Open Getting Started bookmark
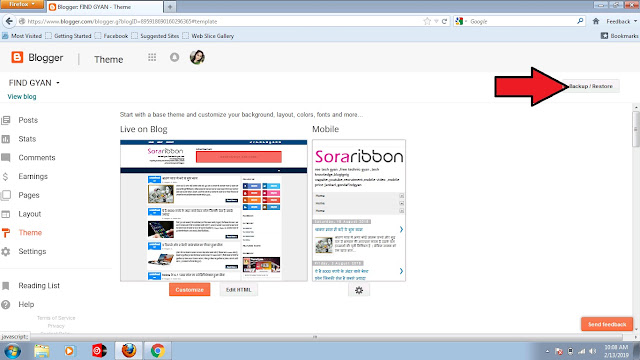The image size is (640, 360). 69,36
